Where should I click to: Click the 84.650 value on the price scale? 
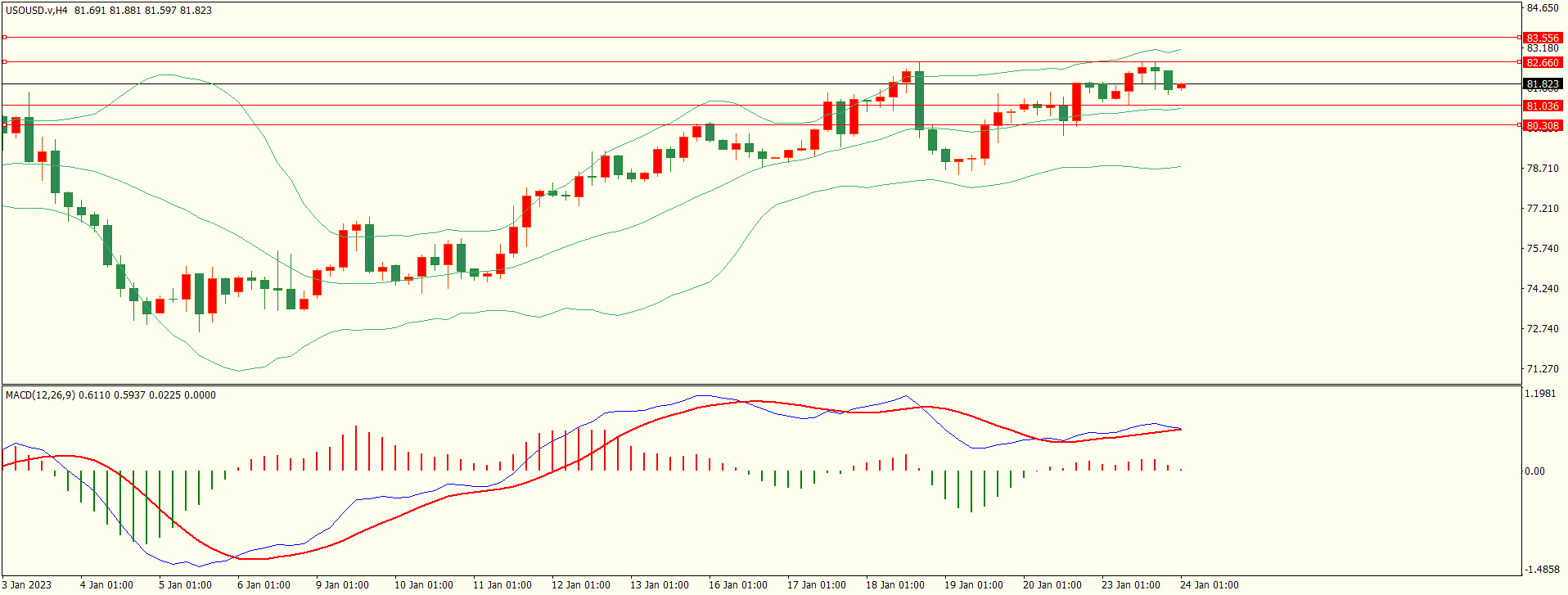pyautogui.click(x=1542, y=8)
